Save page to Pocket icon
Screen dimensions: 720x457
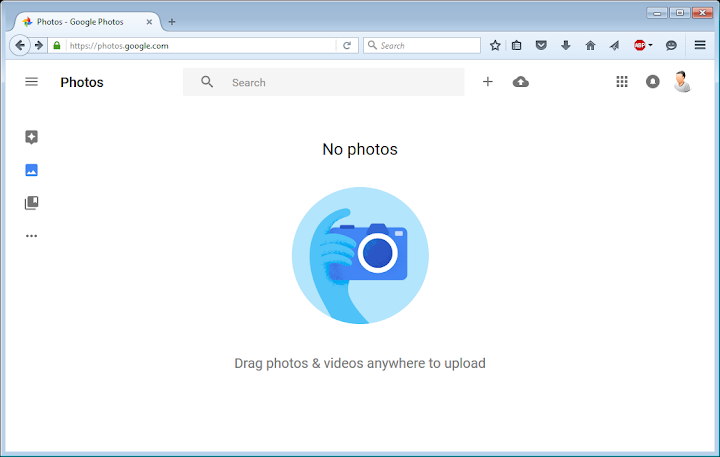[541, 45]
